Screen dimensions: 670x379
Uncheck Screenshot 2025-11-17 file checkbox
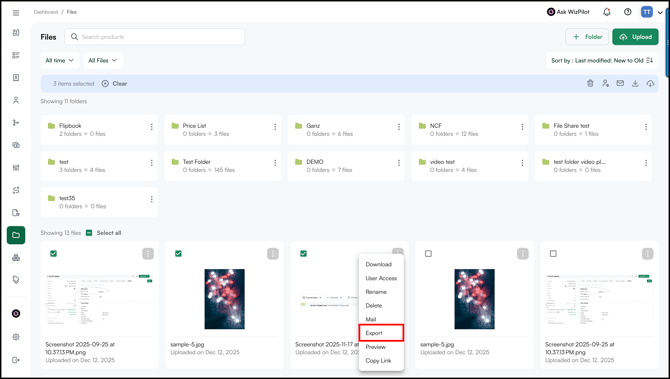pyautogui.click(x=303, y=254)
